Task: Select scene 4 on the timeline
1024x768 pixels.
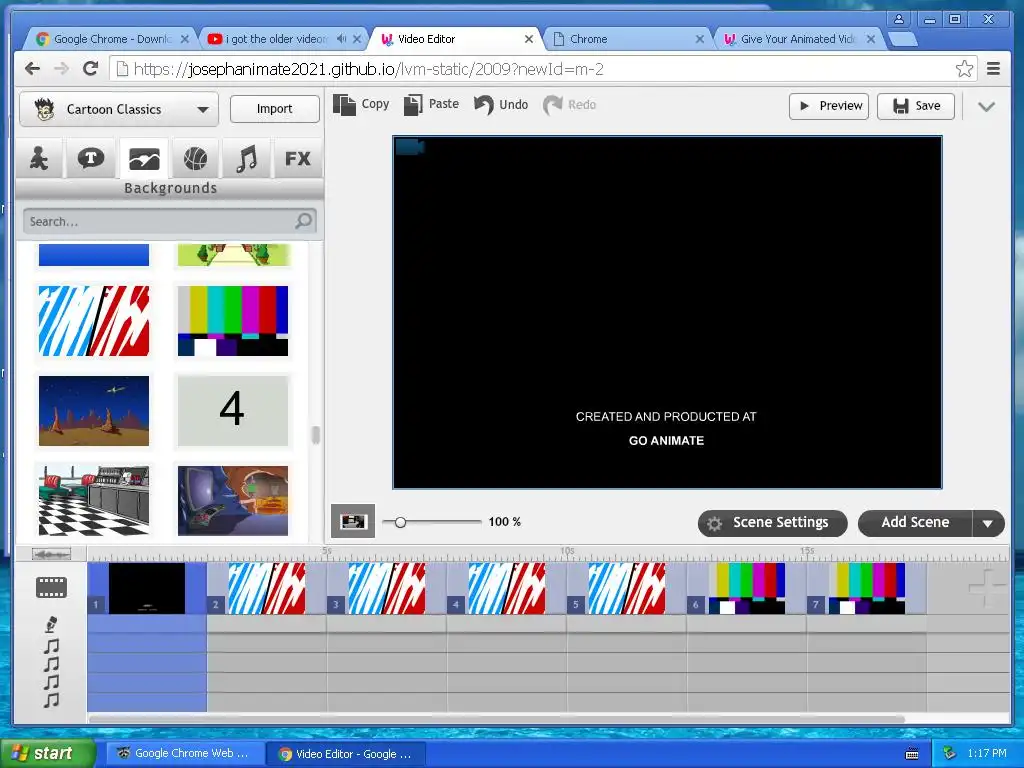Action: (x=507, y=588)
